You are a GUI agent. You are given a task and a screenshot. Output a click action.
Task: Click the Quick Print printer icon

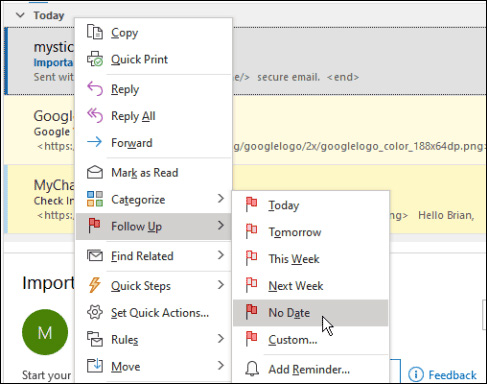[95, 59]
